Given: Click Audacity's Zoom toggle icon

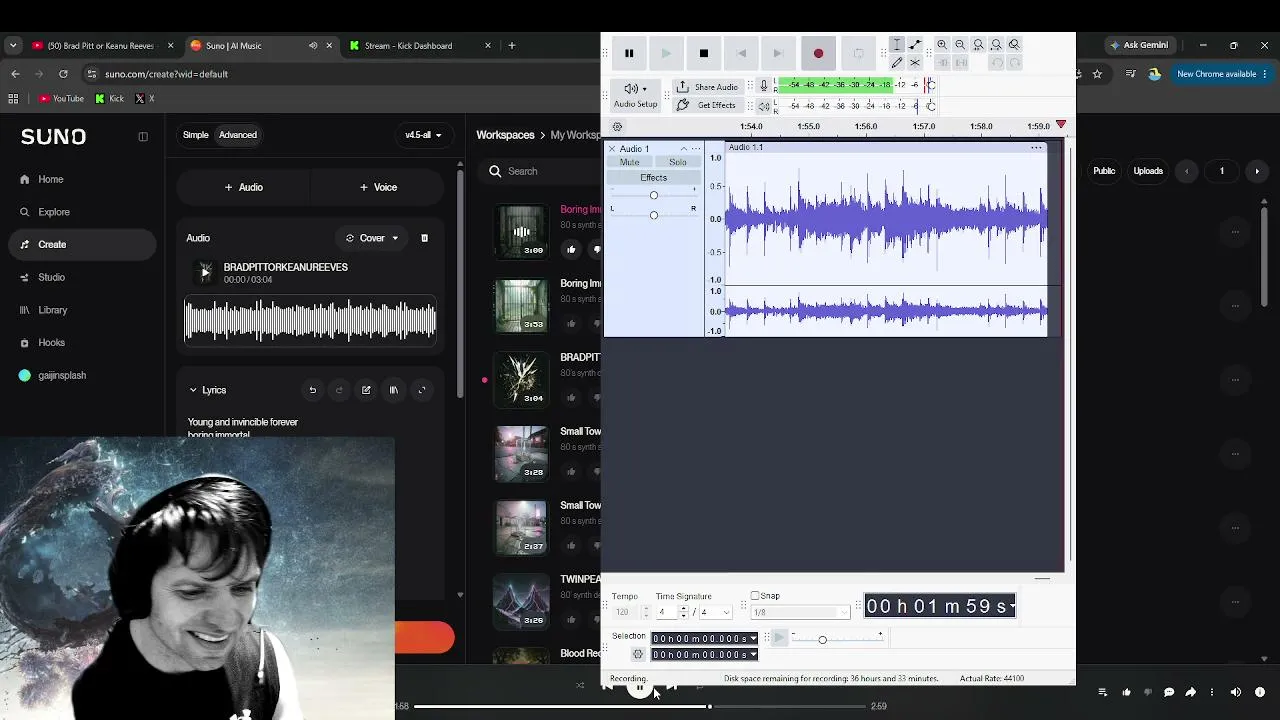Looking at the screenshot, I should pyautogui.click(x=1014, y=45).
